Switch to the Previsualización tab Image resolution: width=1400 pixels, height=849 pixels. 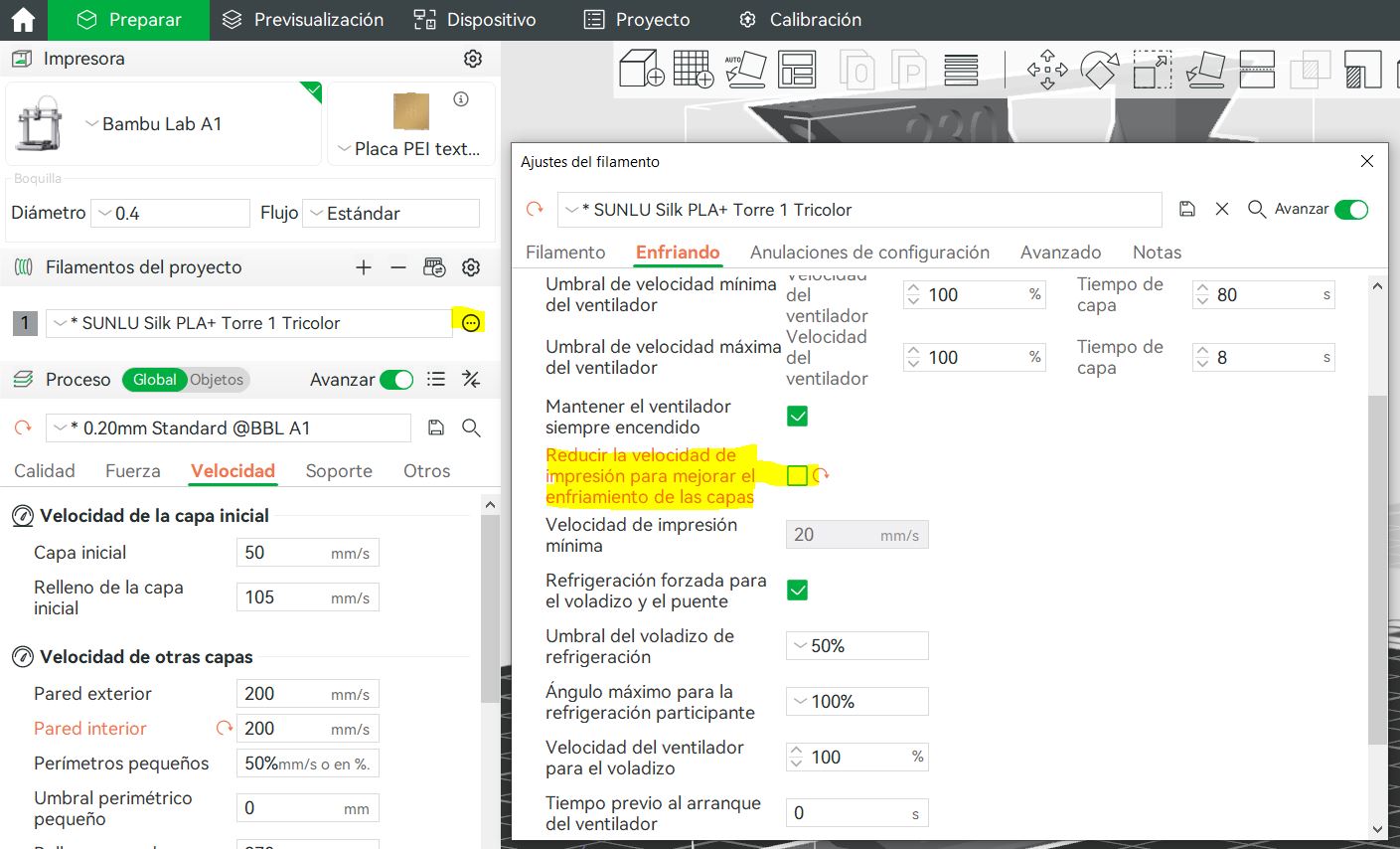[302, 20]
